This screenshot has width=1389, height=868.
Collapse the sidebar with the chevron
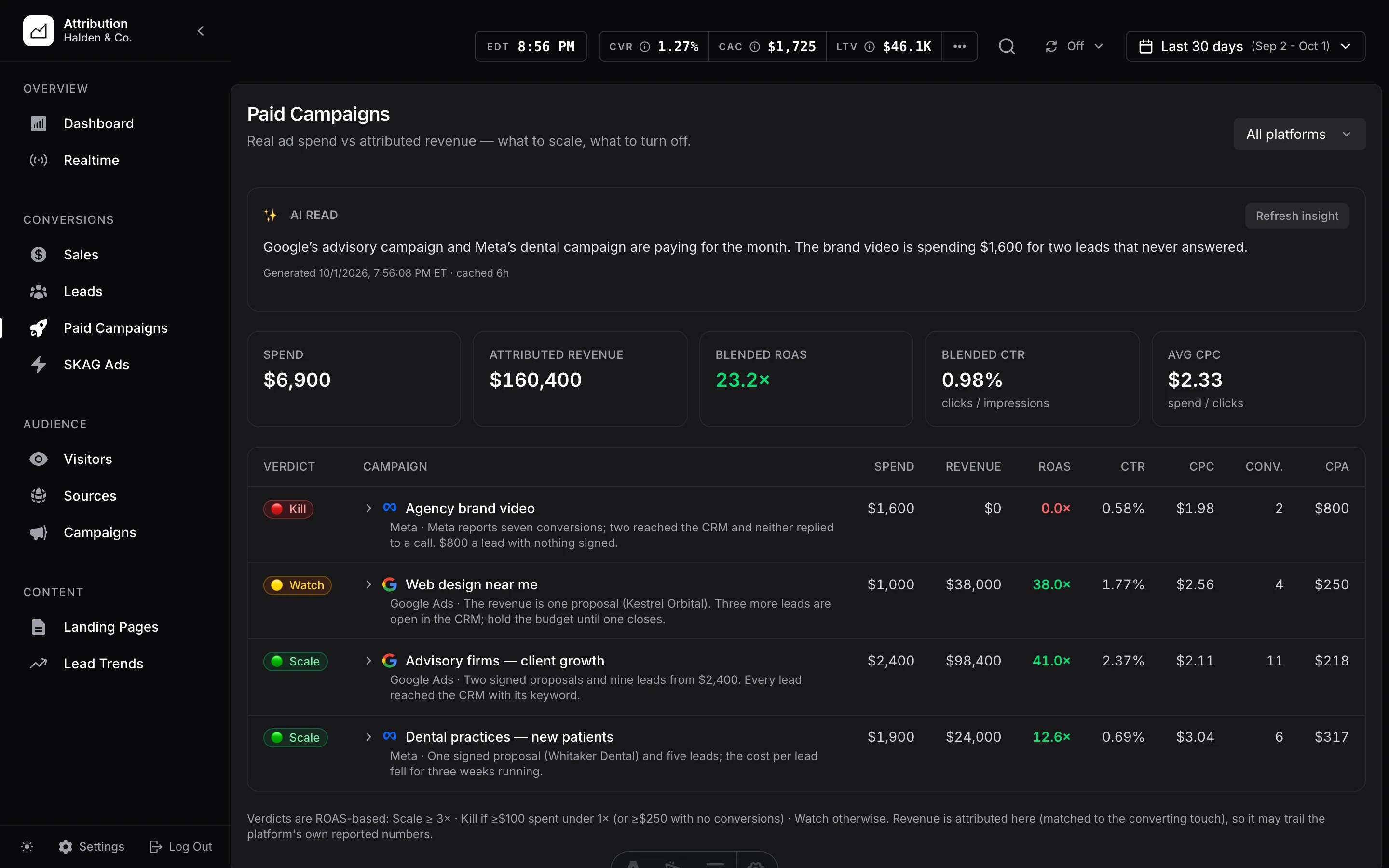pos(201,31)
